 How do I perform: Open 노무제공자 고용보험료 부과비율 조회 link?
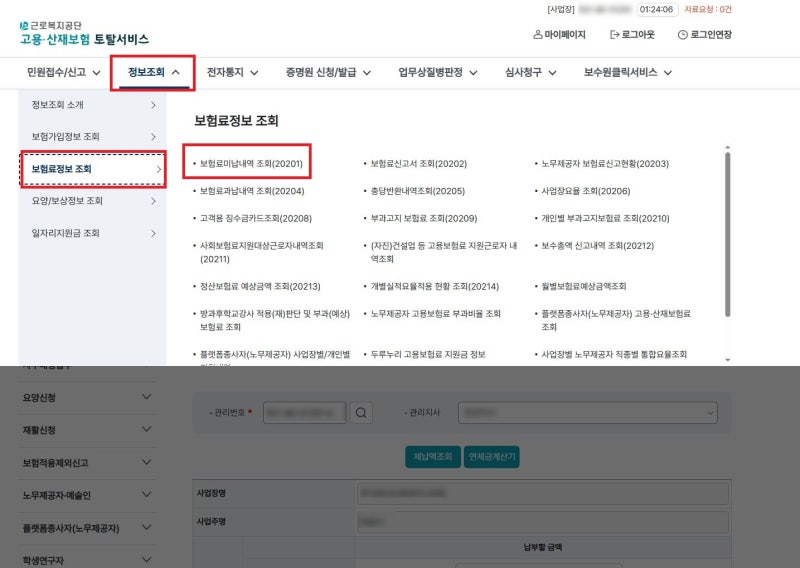click(x=435, y=314)
